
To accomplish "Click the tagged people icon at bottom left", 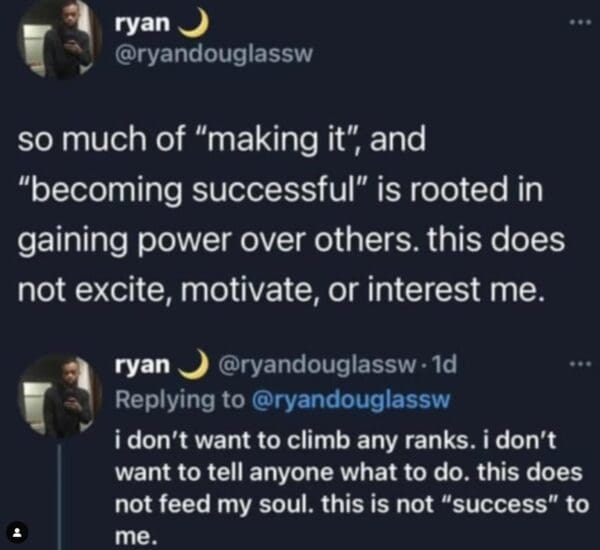I will click(x=15, y=528).
